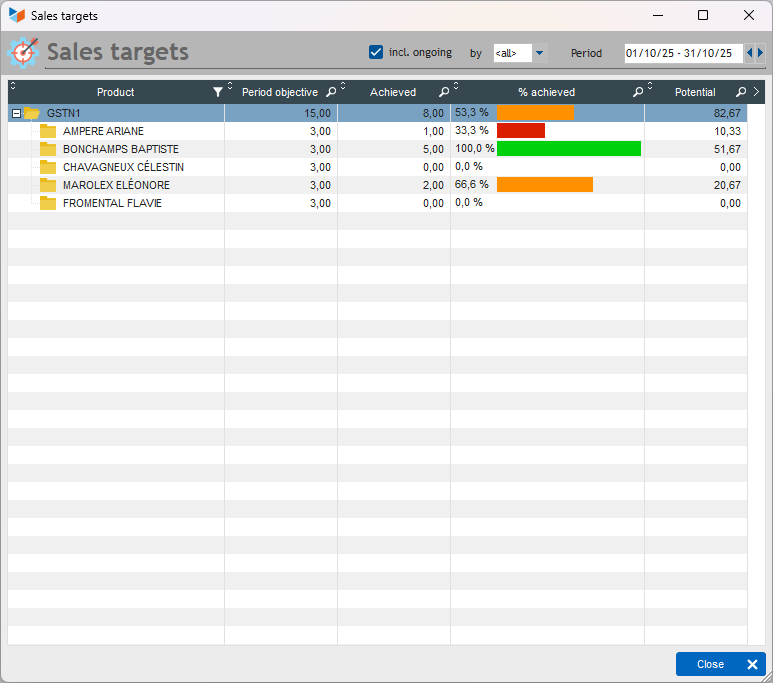Collapse the GSTN1 tree node

tap(16, 113)
